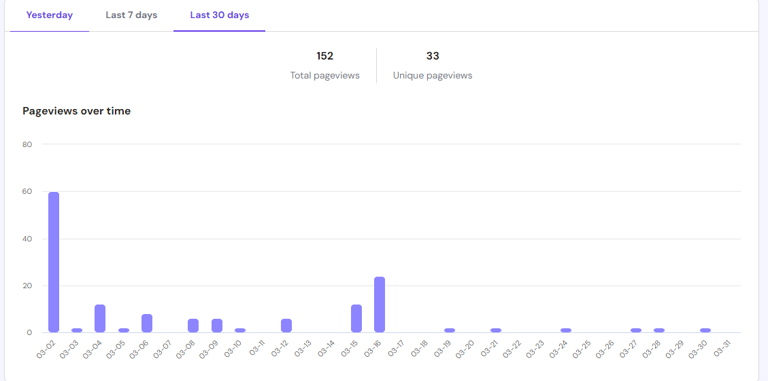The image size is (768, 381).
Task: Select the bar for 03-08
Action: tap(193, 326)
